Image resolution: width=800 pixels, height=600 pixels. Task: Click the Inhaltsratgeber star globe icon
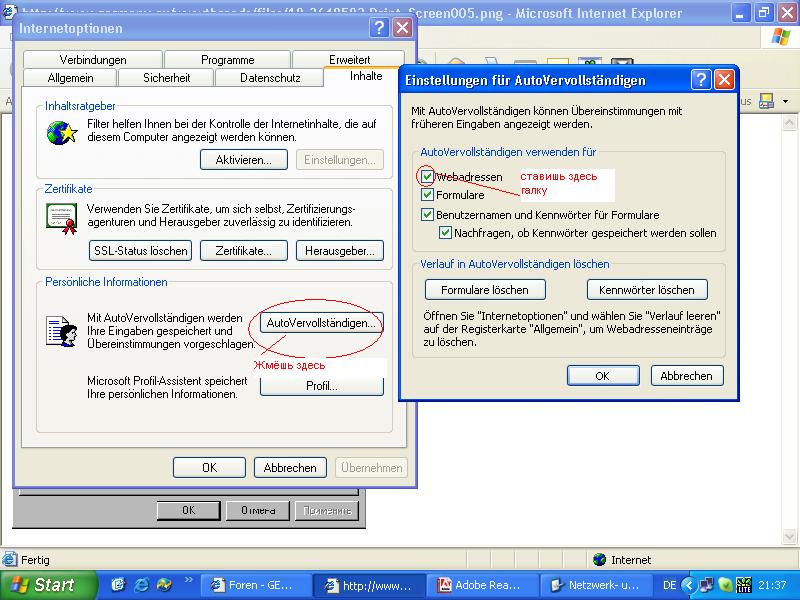[62, 132]
